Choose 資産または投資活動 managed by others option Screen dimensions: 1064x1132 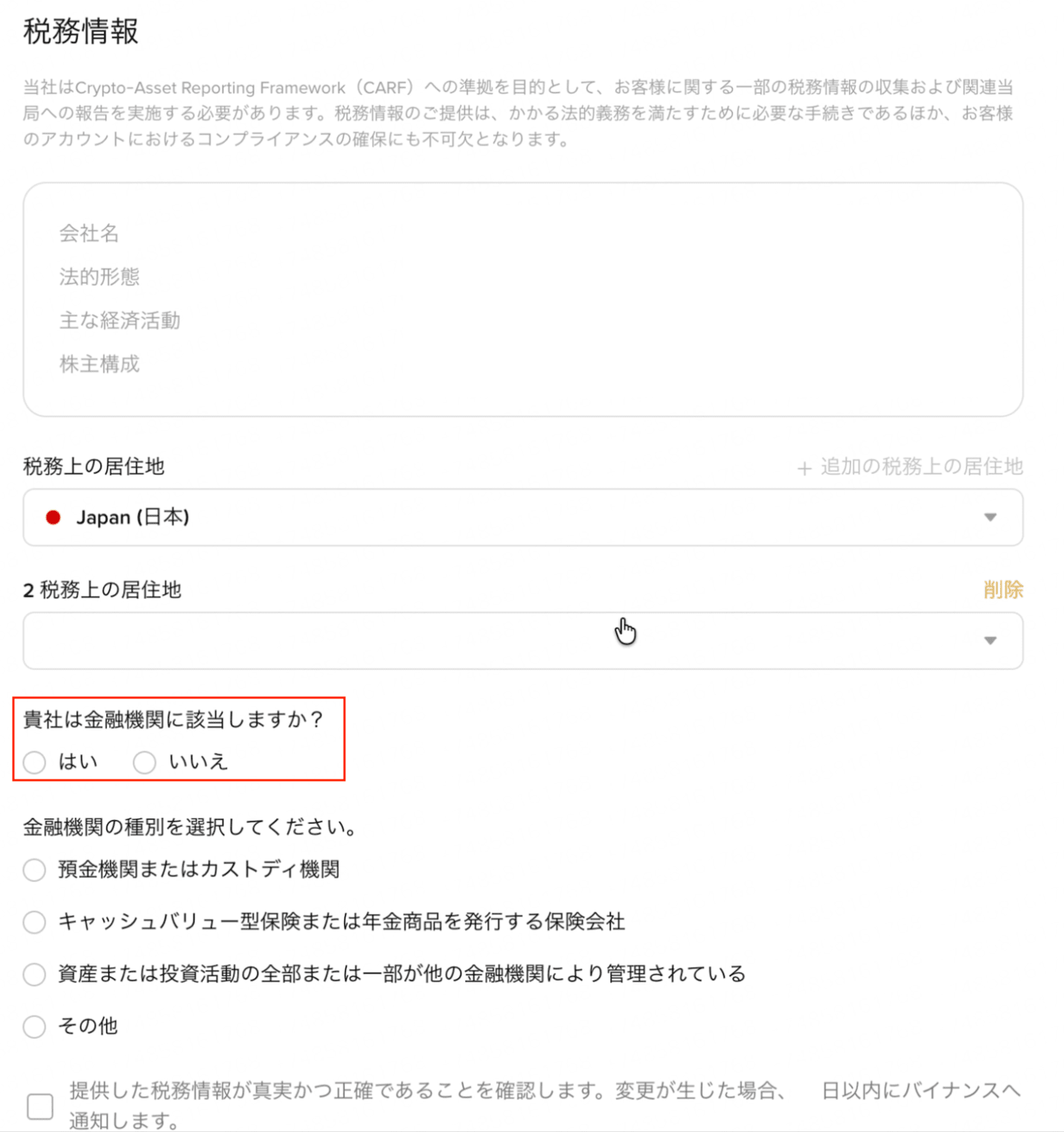(x=34, y=974)
